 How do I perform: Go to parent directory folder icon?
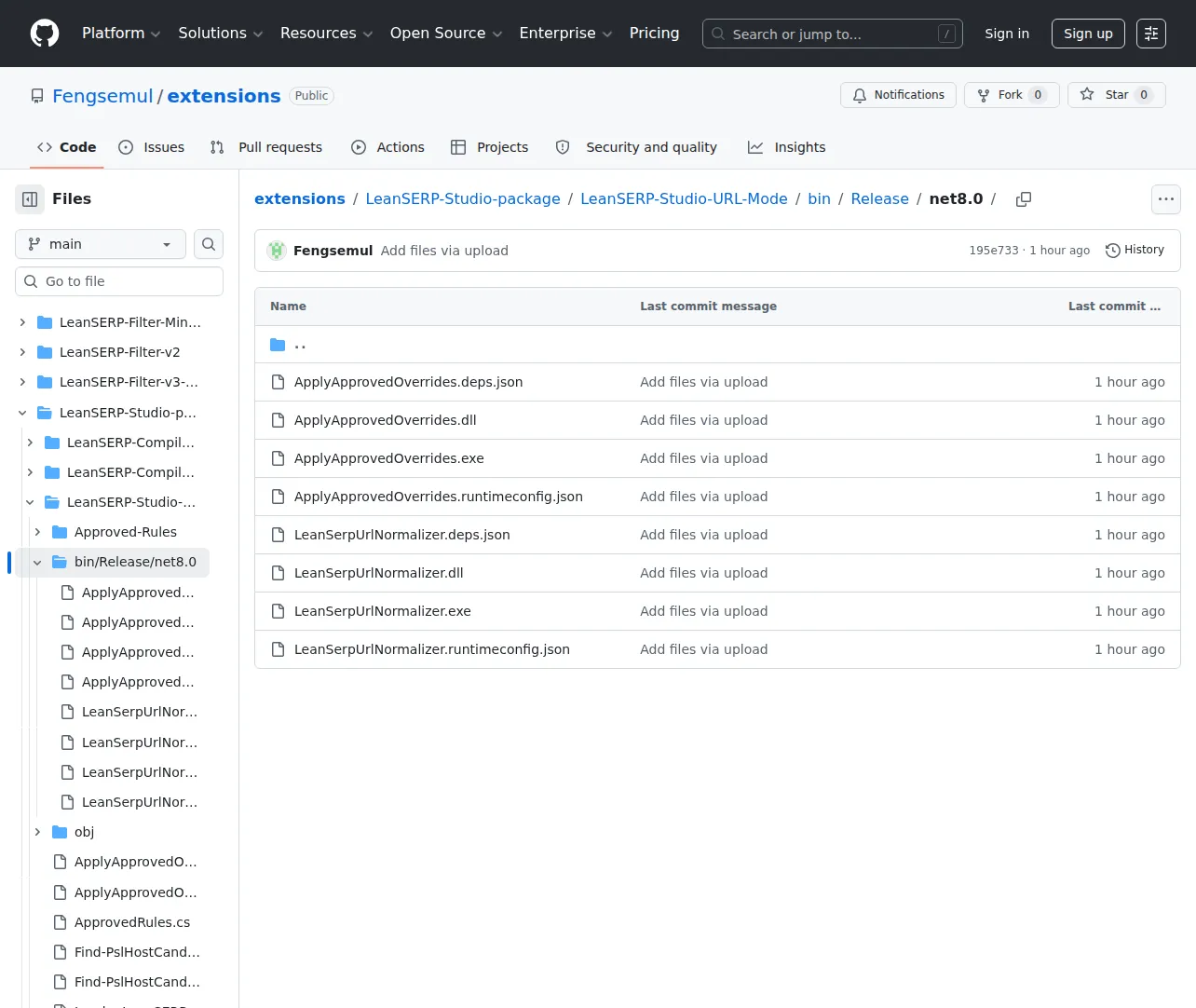278,345
